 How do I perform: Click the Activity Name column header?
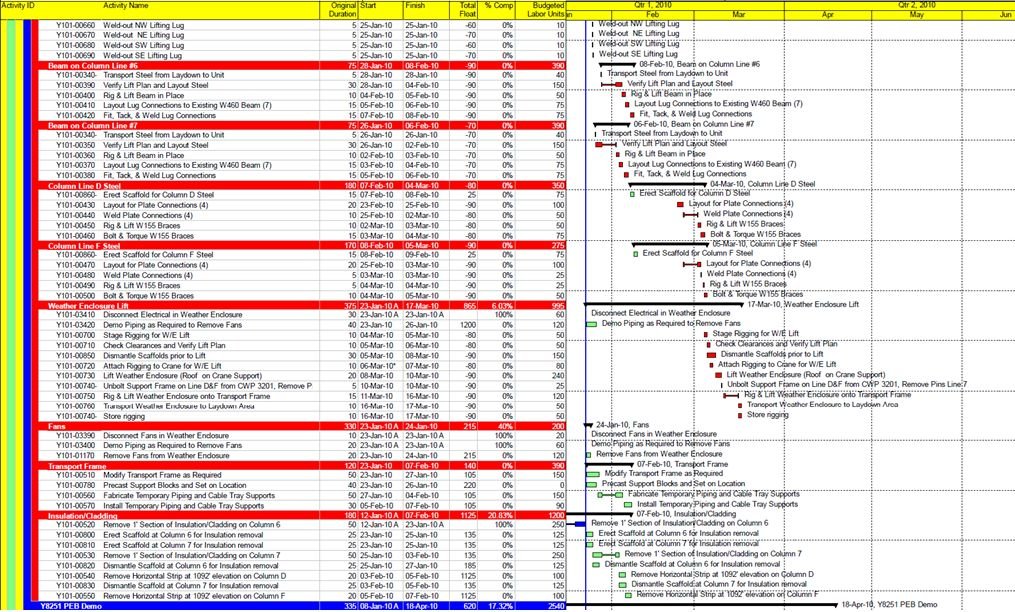[x=126, y=5]
